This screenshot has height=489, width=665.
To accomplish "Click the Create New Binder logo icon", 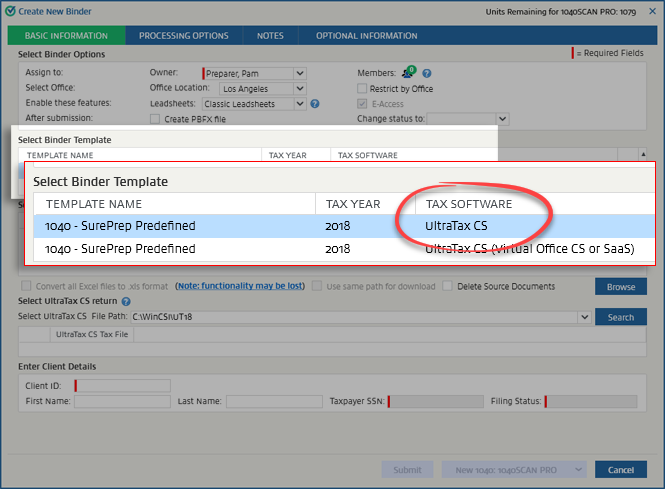I will pyautogui.click(x=9, y=9).
